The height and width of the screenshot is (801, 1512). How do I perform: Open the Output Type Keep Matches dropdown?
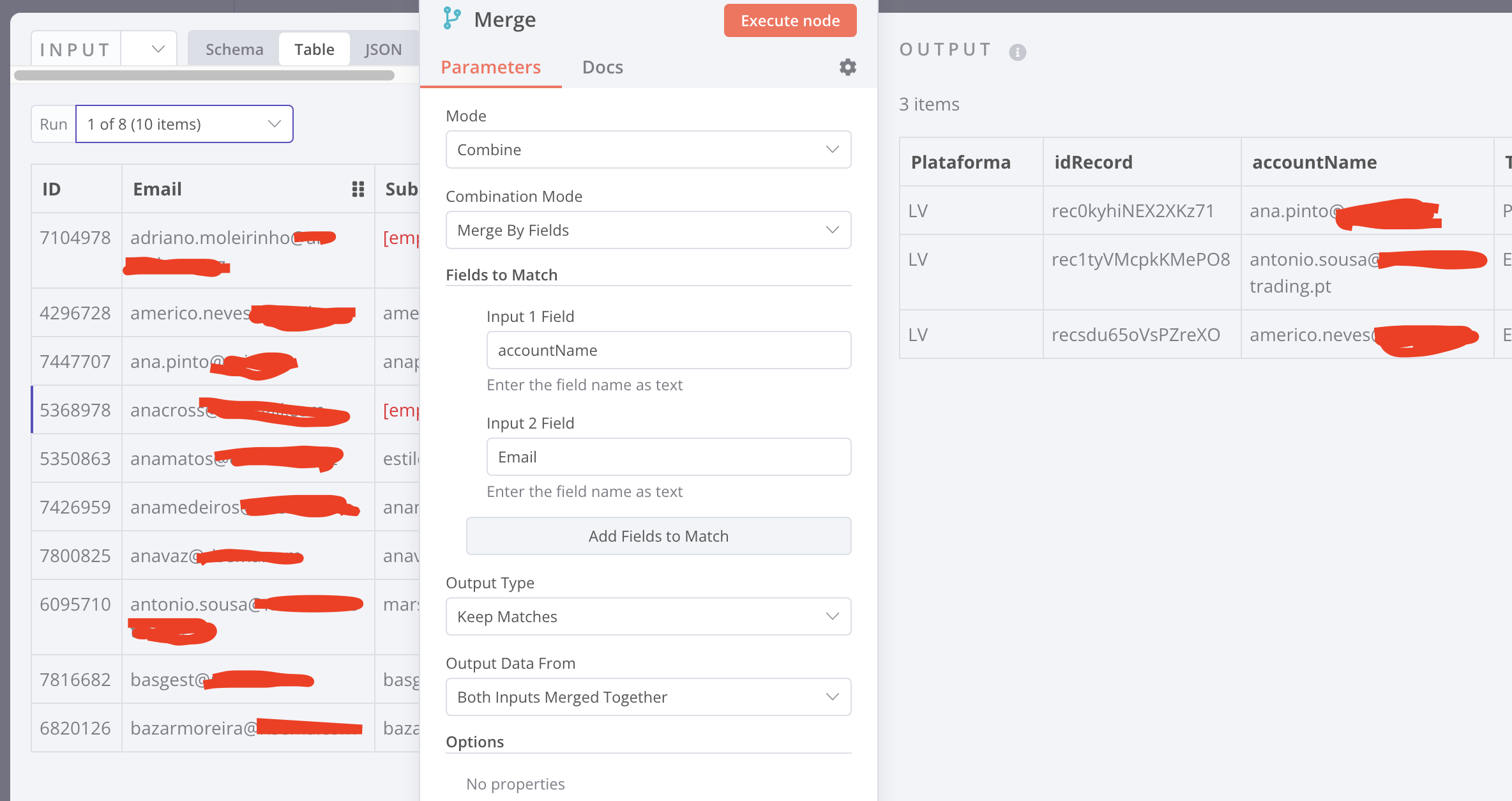(x=648, y=616)
